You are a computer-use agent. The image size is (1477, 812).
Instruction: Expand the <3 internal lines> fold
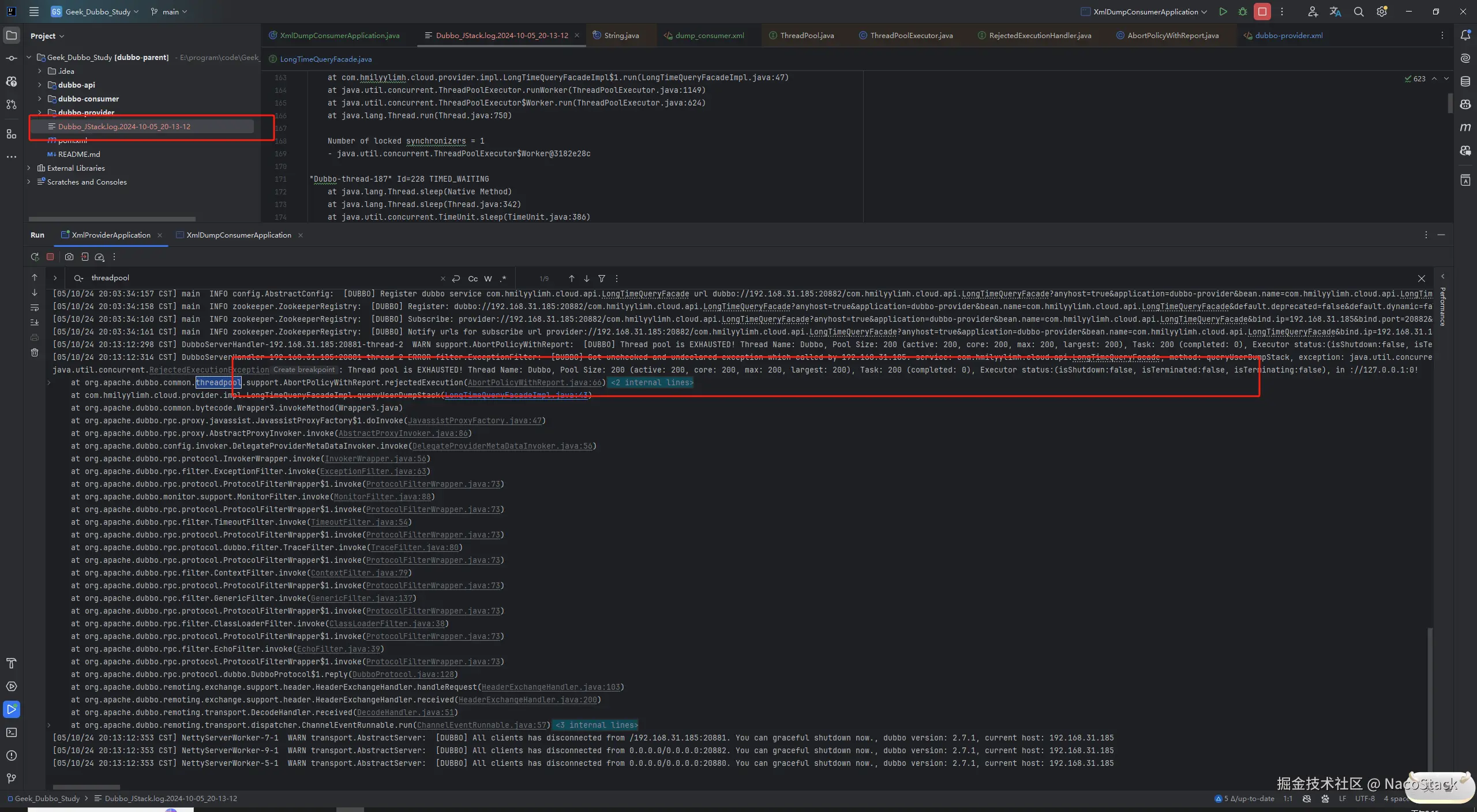(x=597, y=725)
